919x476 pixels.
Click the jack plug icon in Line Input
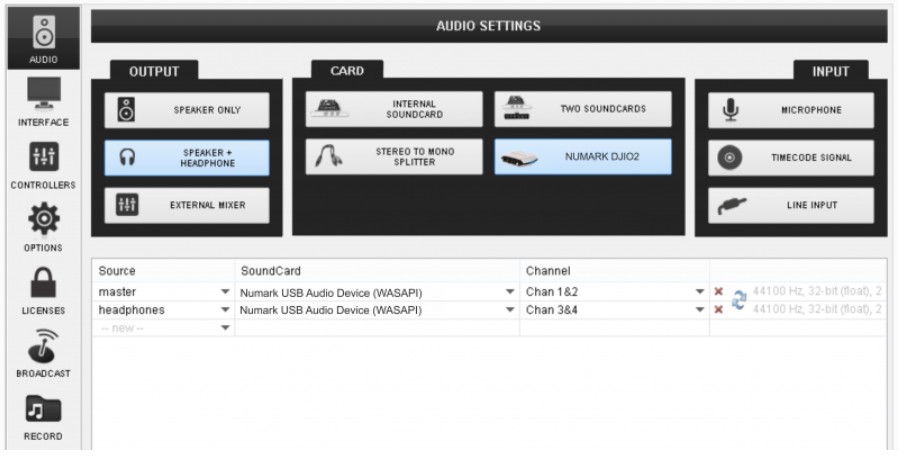coord(732,206)
